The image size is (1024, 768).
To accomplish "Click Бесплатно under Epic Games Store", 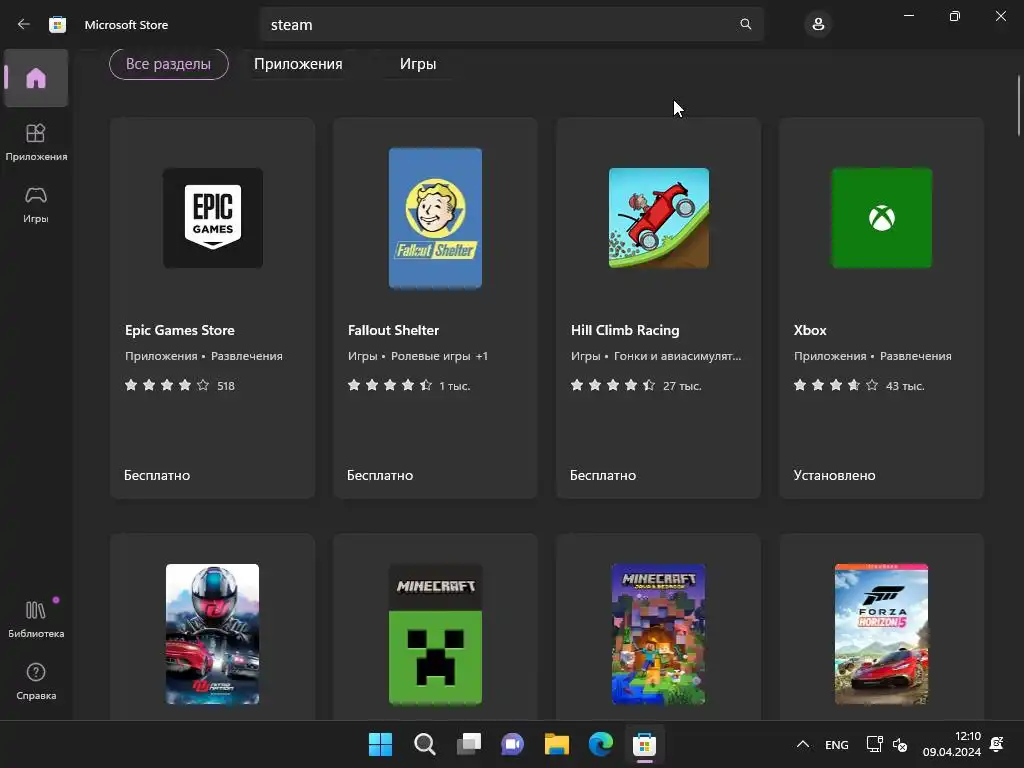I will (157, 475).
